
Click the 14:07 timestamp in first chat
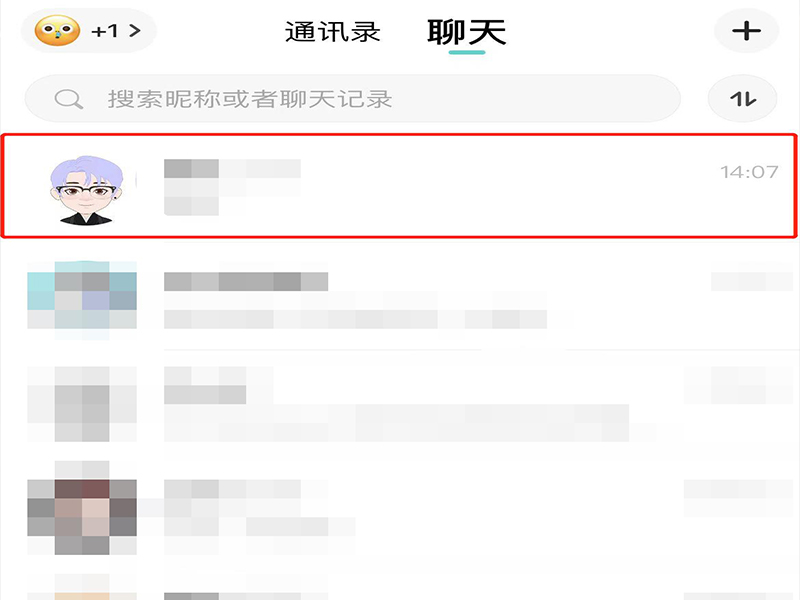tap(749, 172)
